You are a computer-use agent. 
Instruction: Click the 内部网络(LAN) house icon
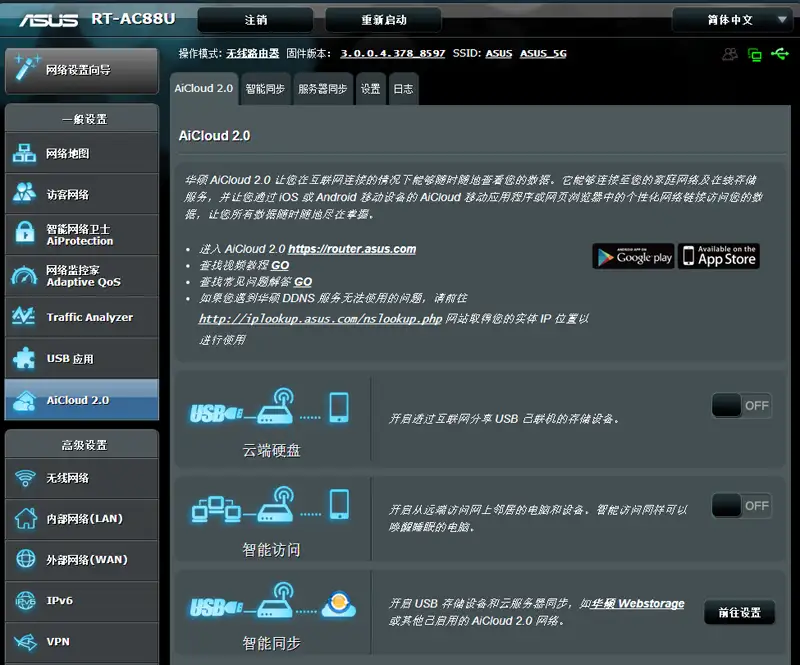click(x=26, y=519)
